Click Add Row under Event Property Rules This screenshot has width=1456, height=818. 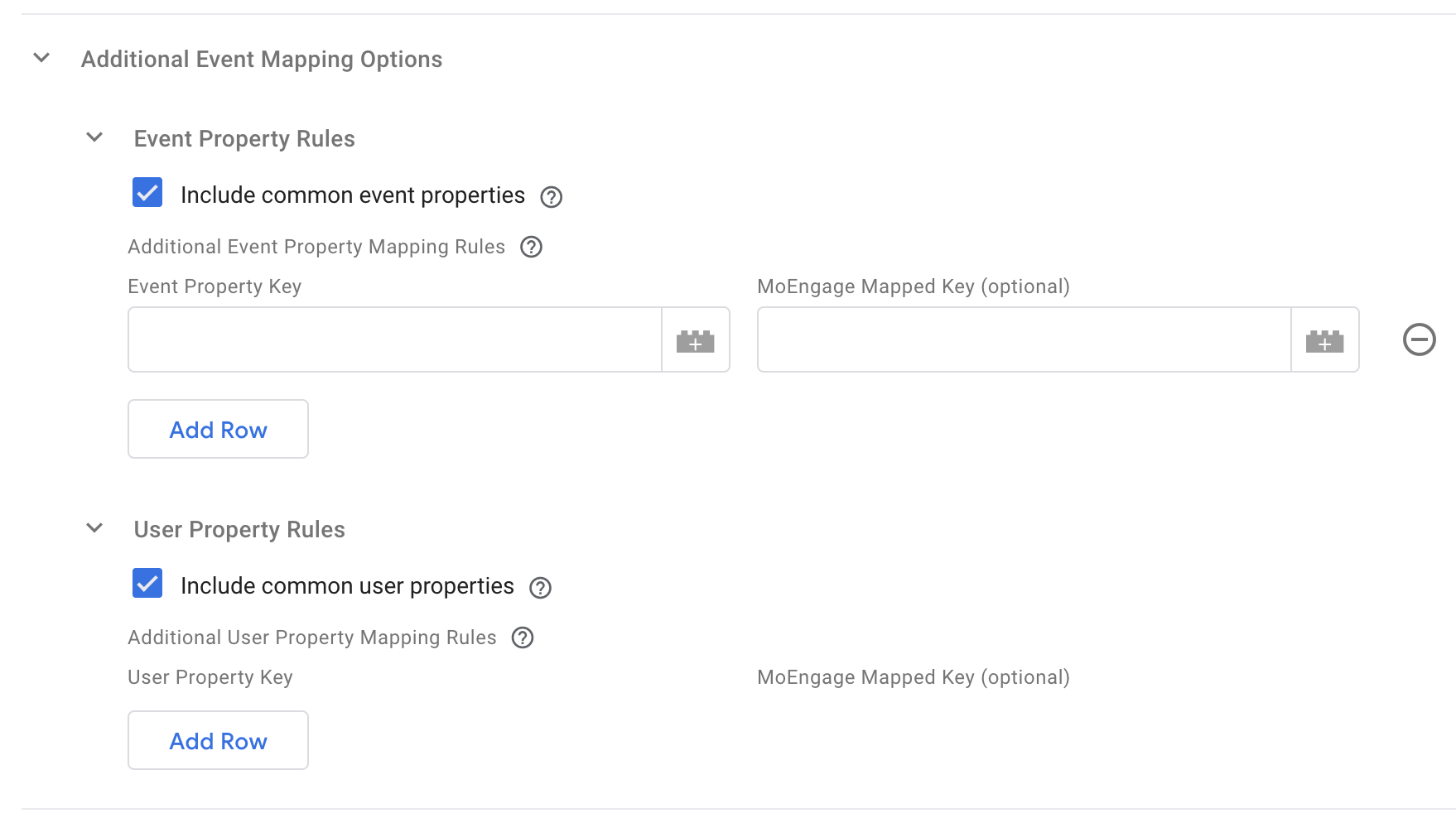click(218, 429)
